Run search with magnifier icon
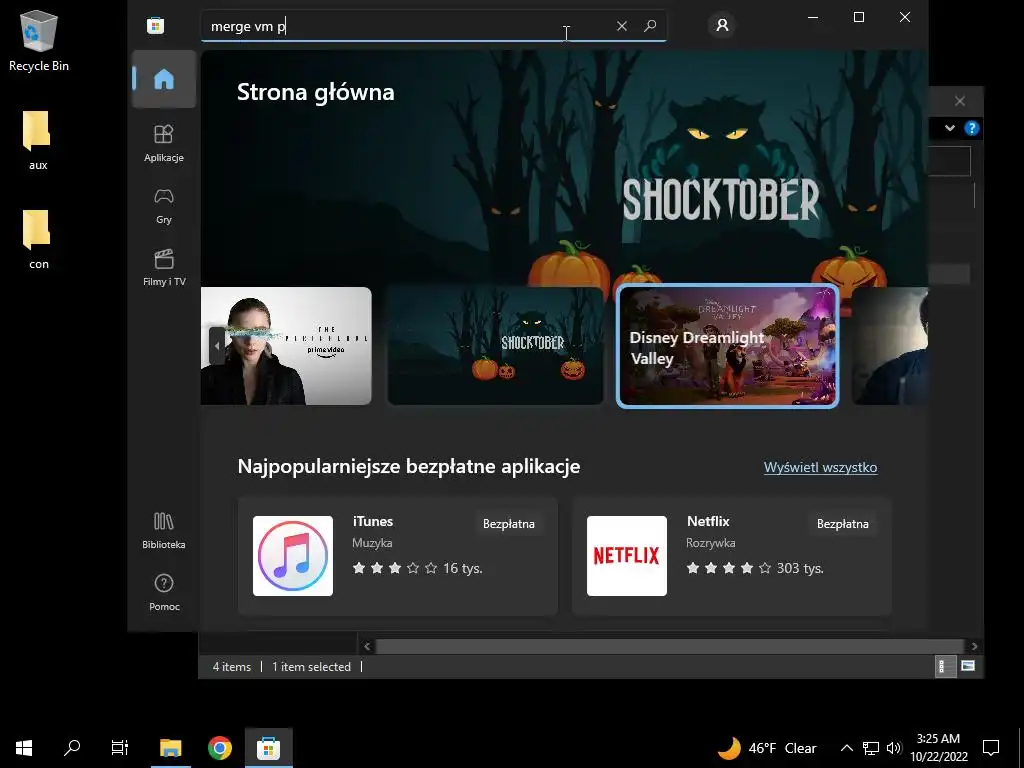Viewport: 1024px width, 768px height. [650, 26]
